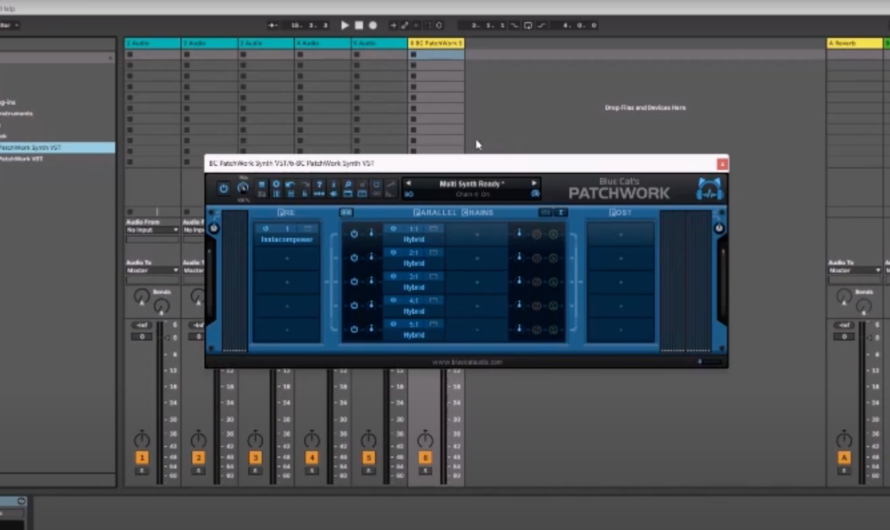Screen dimensions: 890x530
Task: Open the Hybrid plugin in slot 5:1
Action: pos(414,335)
